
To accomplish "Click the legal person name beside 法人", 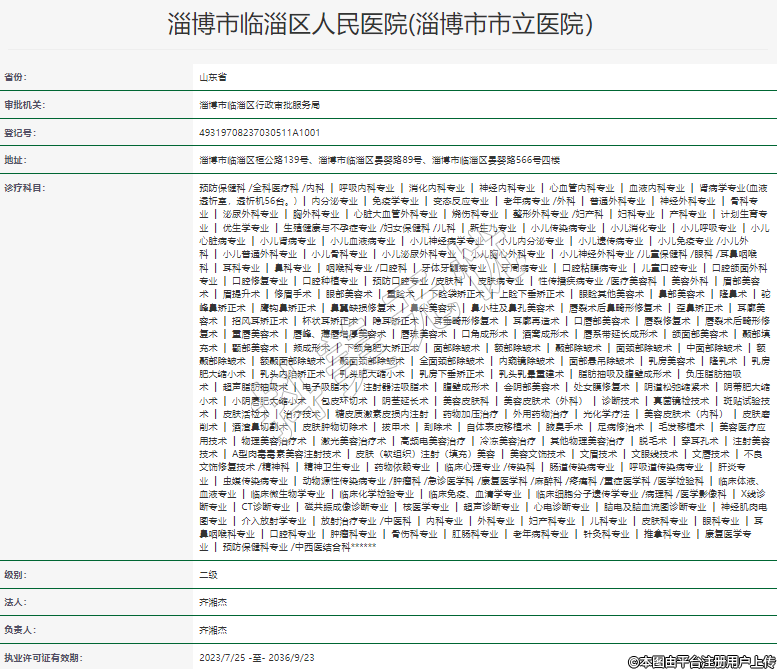I will pos(213,603).
